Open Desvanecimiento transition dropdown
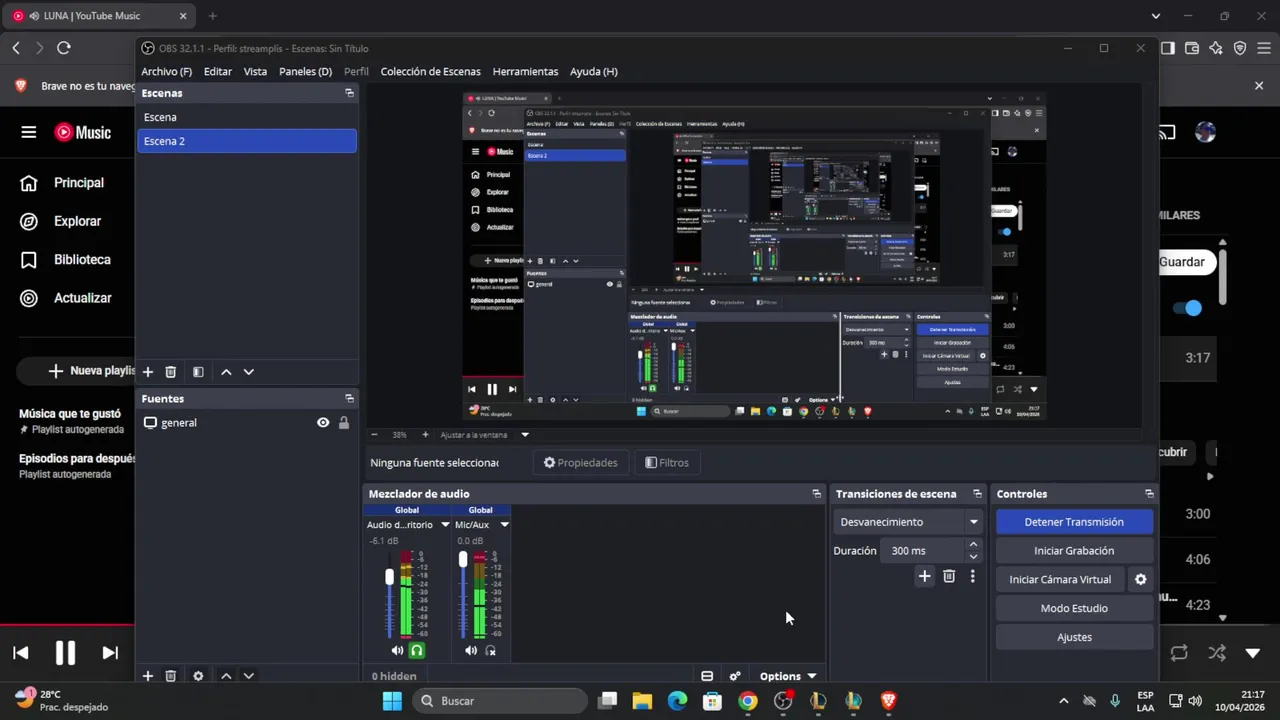The image size is (1280, 720). click(910, 522)
